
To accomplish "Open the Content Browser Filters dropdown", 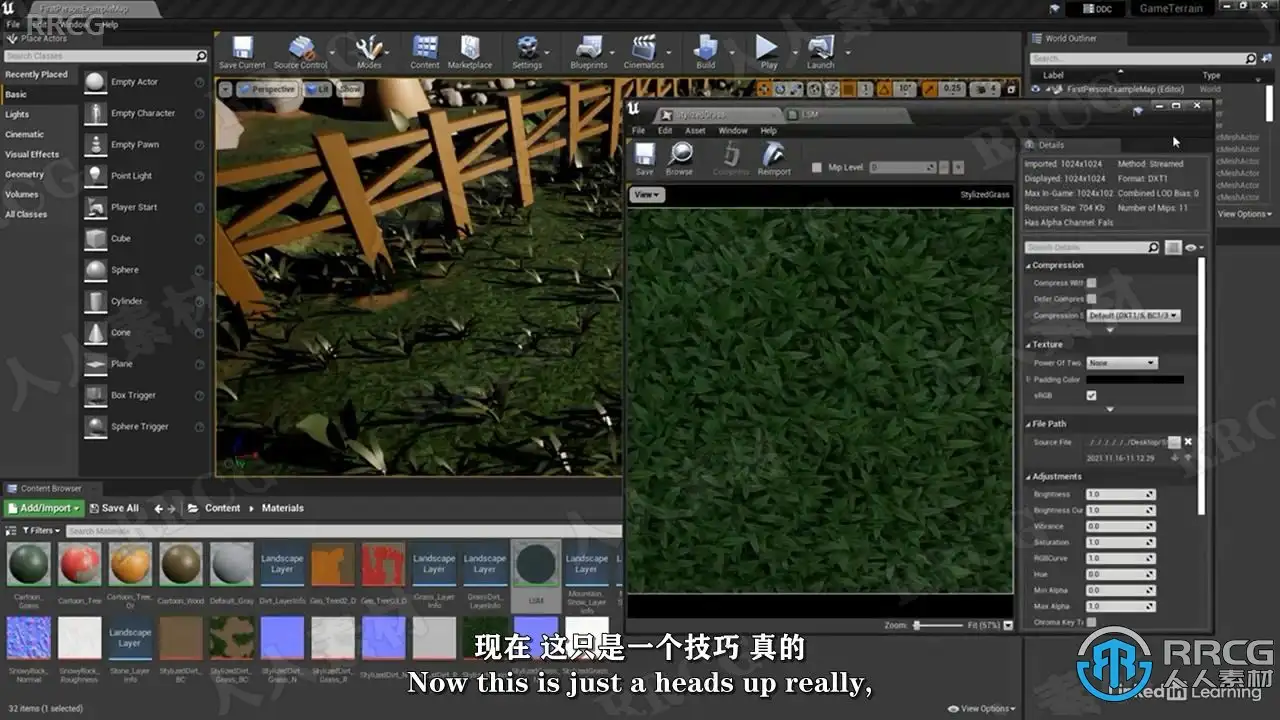I will (41, 531).
